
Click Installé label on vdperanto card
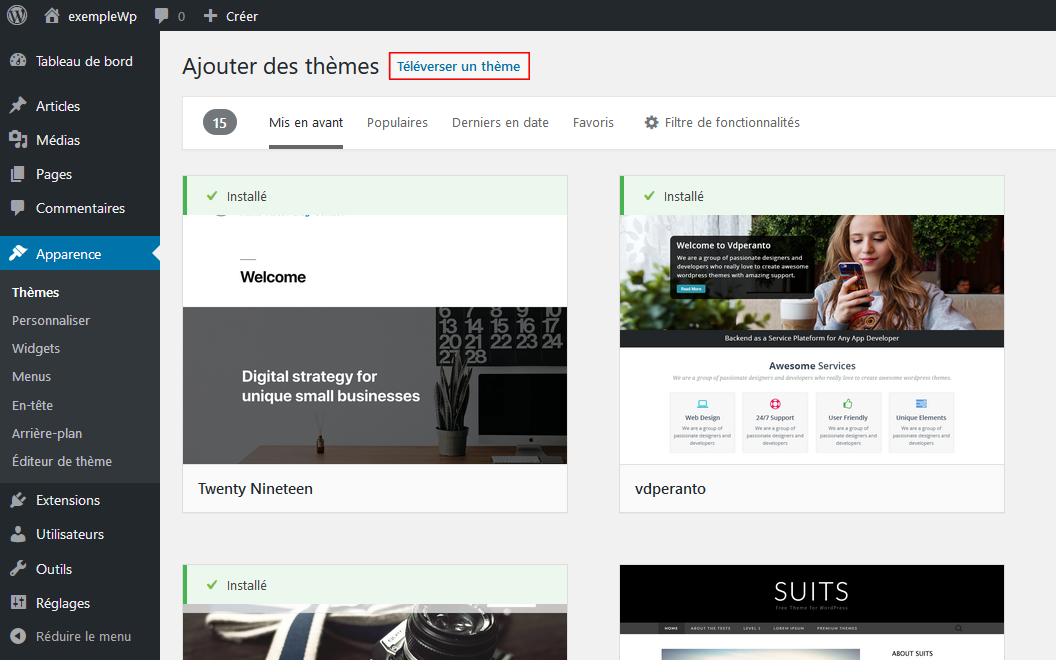(x=684, y=196)
